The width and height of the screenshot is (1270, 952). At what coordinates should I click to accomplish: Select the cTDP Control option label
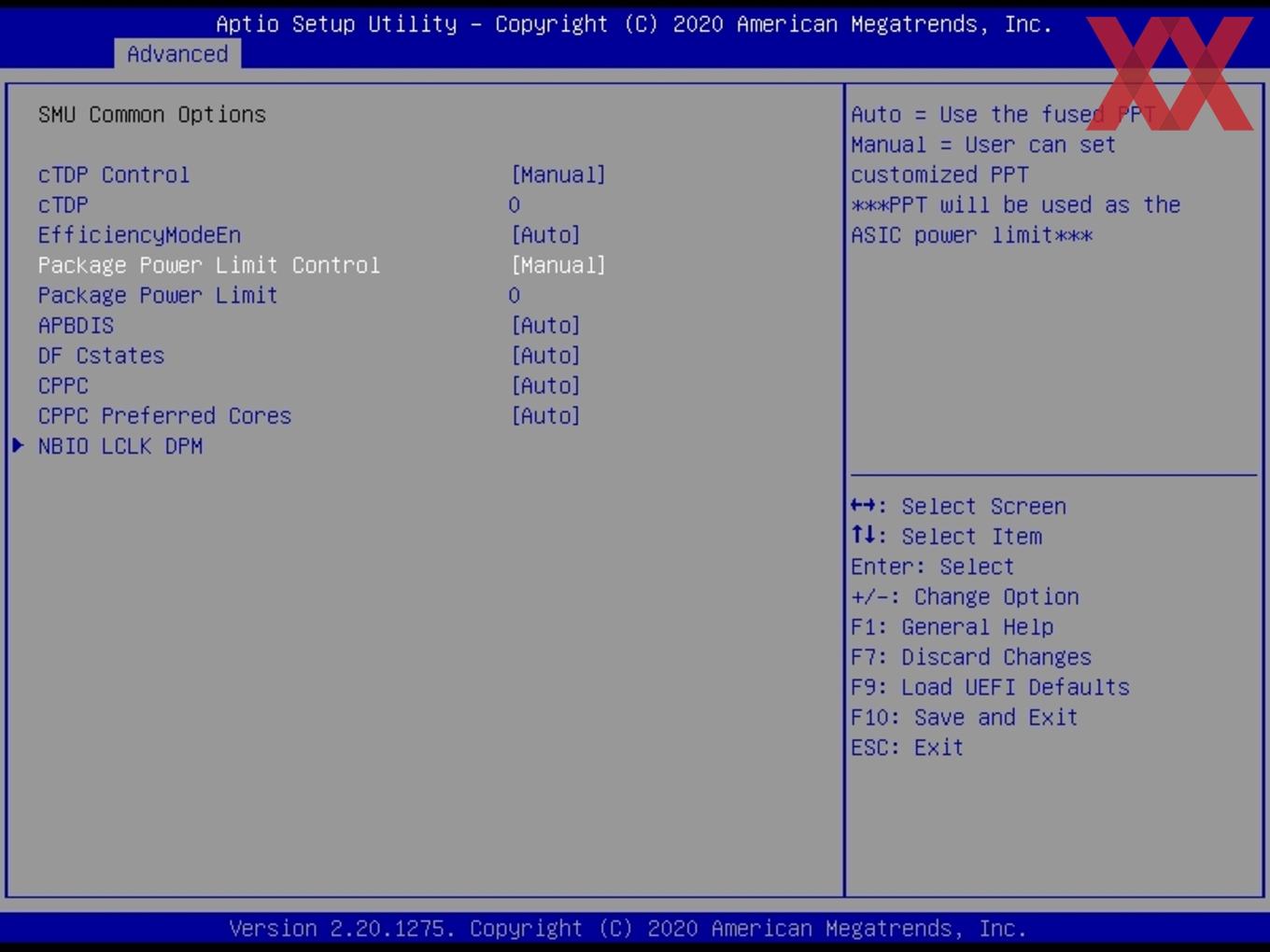(114, 175)
